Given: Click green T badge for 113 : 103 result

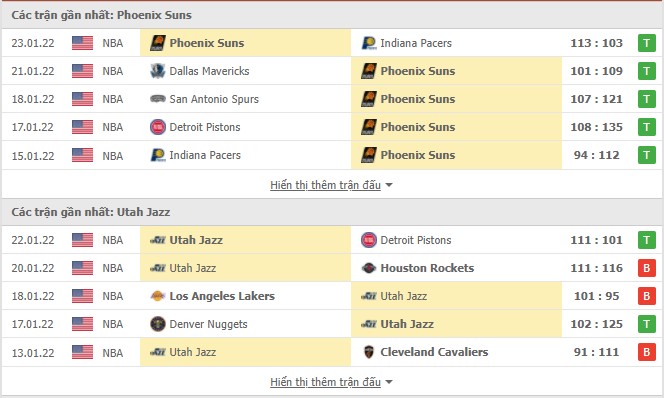Looking at the screenshot, I should [x=647, y=43].
